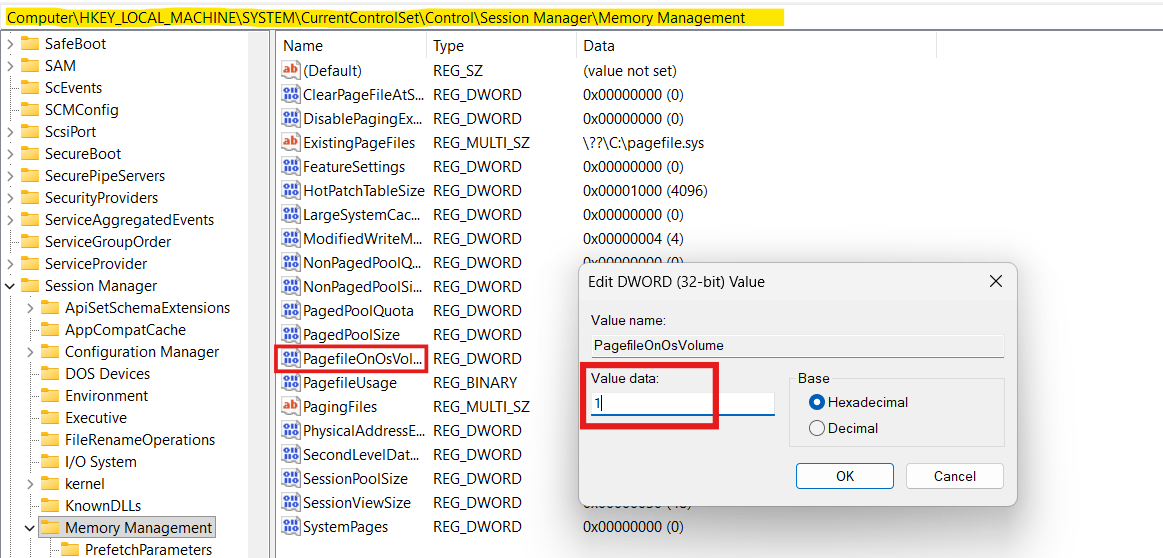Click the greyed-out Value name field
Viewport: 1163px width, 558px height.
pyautogui.click(x=797, y=346)
